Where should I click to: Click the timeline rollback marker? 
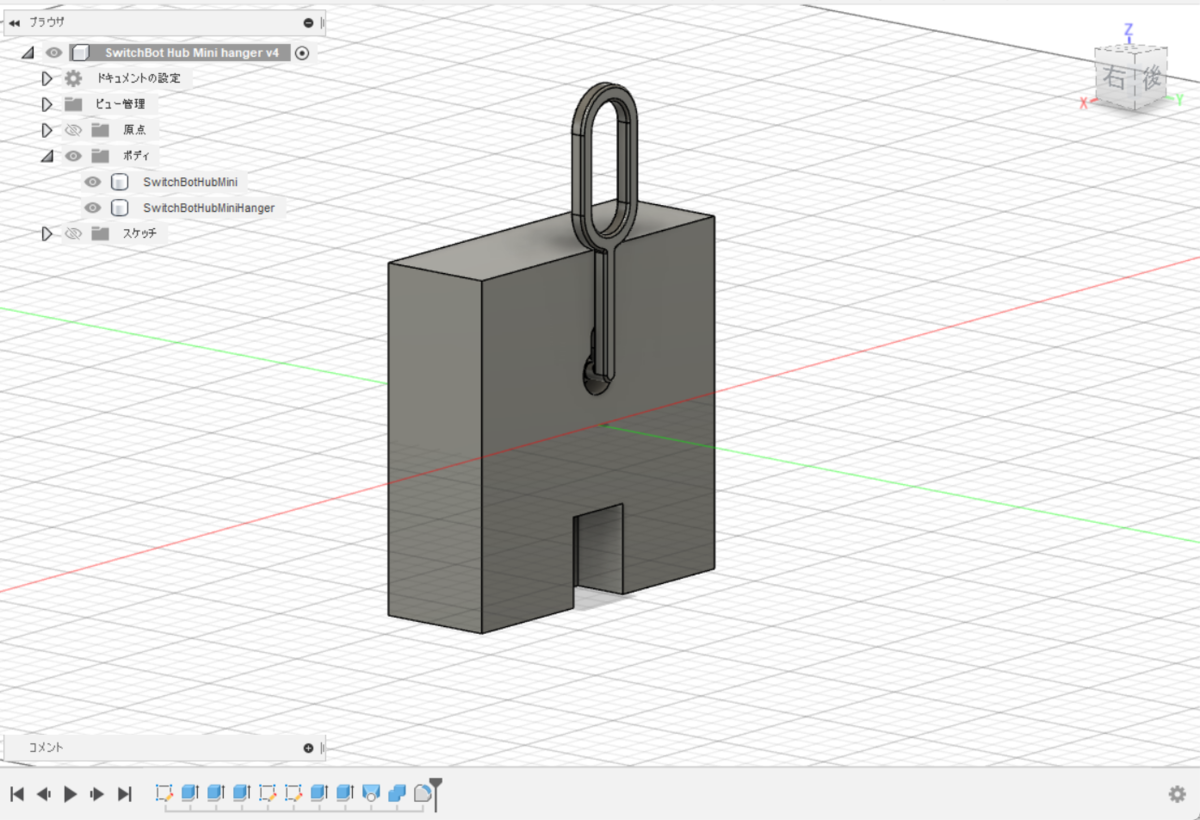pyautogui.click(x=435, y=793)
